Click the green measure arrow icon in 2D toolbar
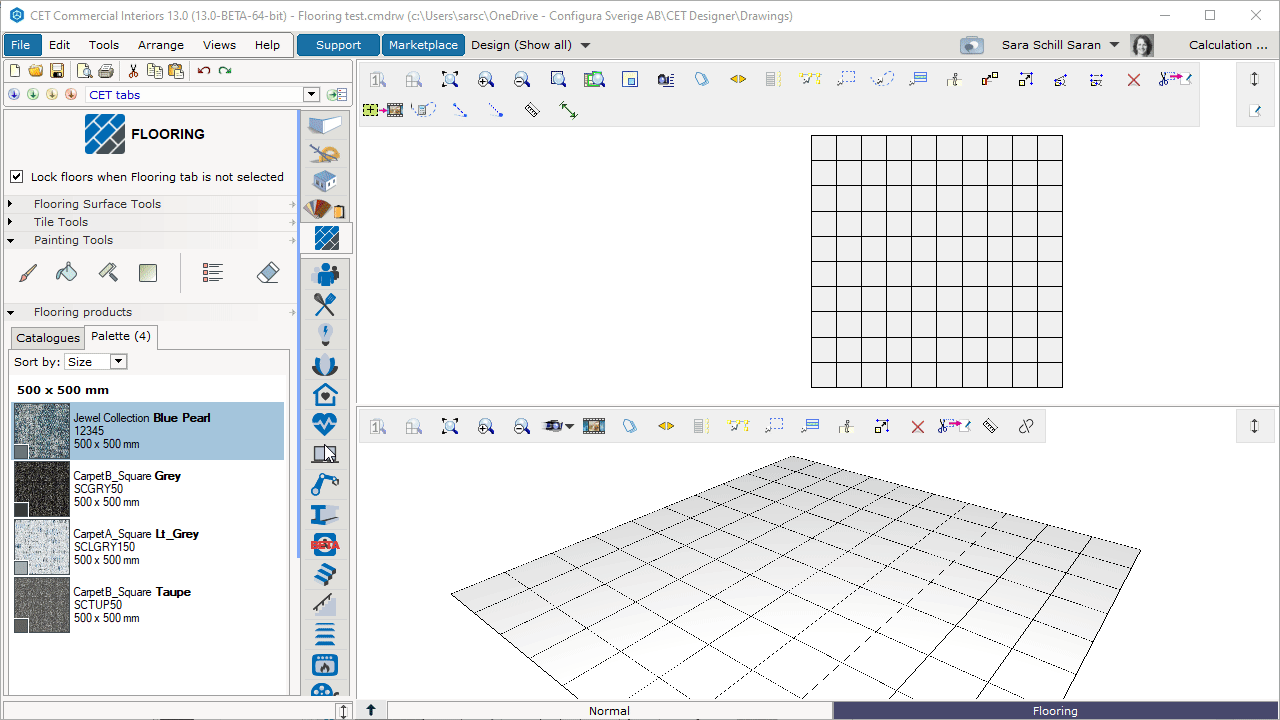The width and height of the screenshot is (1280, 720). (x=568, y=110)
